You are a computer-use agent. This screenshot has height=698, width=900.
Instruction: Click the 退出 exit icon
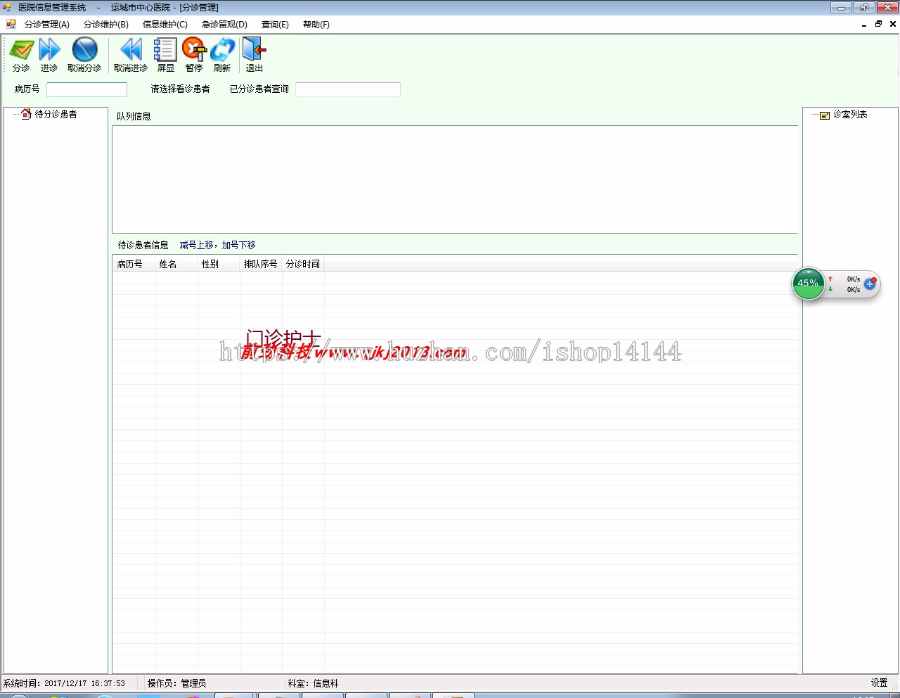click(x=251, y=53)
